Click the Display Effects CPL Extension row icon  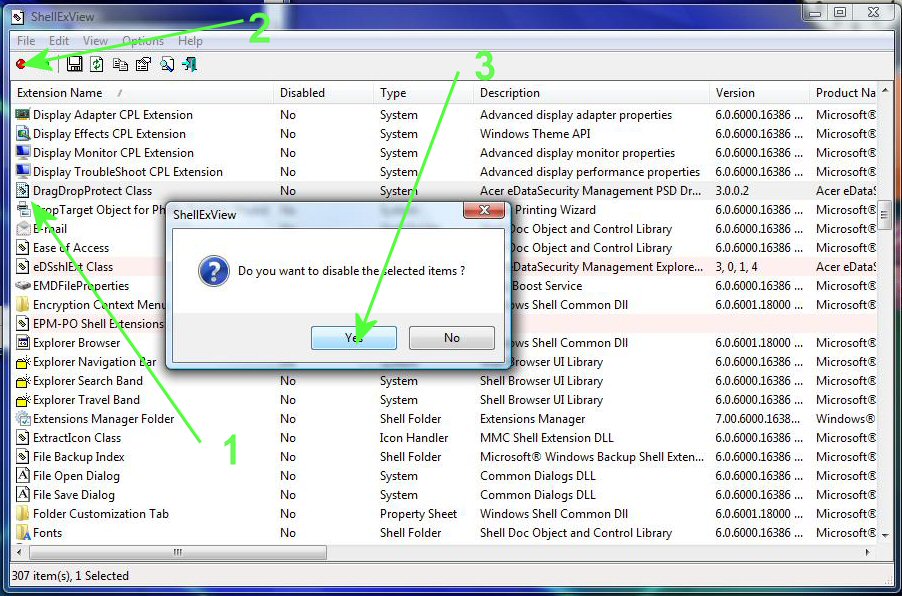(22, 133)
